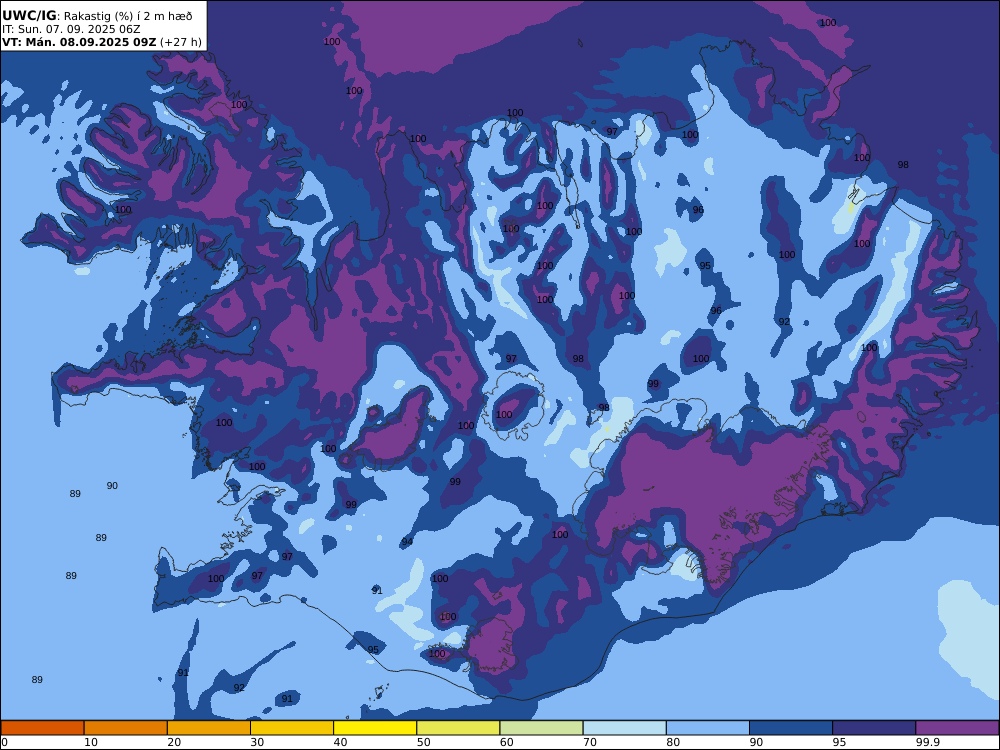The height and width of the screenshot is (750, 1000).
Task: Click the legend tick label '0'
Action: coord(4,742)
